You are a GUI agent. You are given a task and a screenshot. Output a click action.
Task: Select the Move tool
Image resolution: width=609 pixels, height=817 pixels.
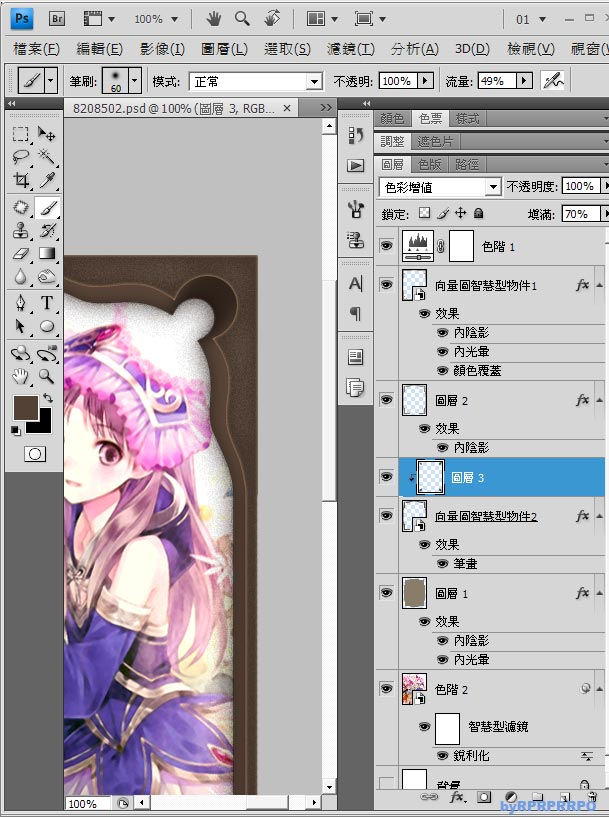pyautogui.click(x=47, y=134)
